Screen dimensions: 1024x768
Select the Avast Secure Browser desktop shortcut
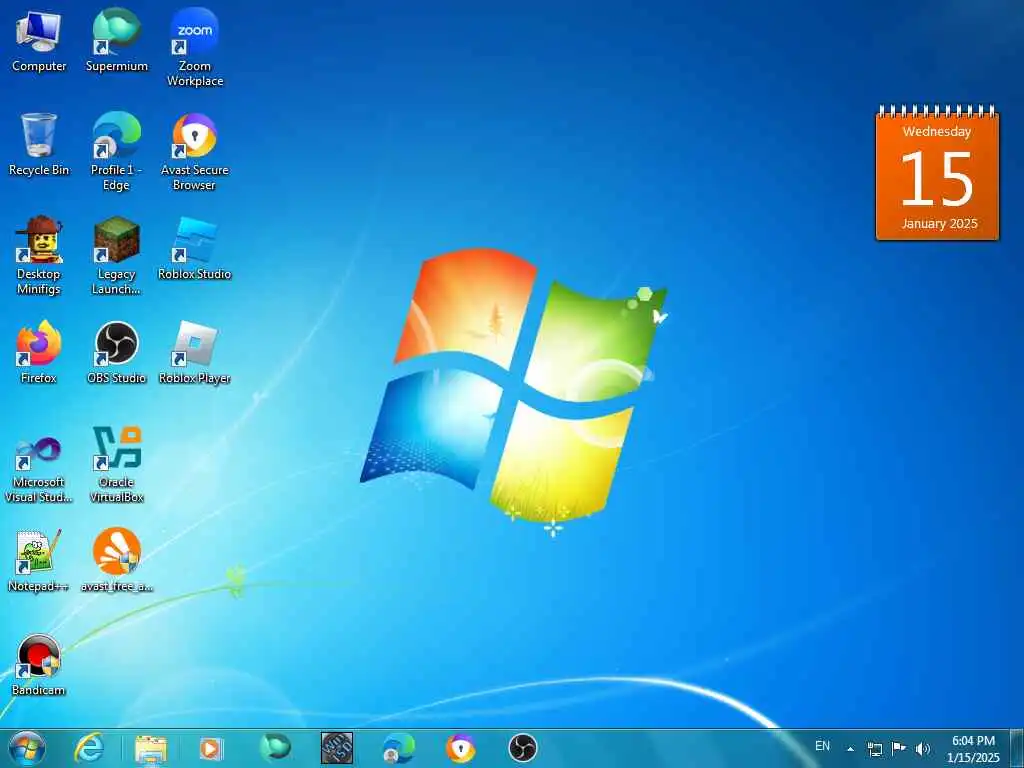pyautogui.click(x=195, y=152)
